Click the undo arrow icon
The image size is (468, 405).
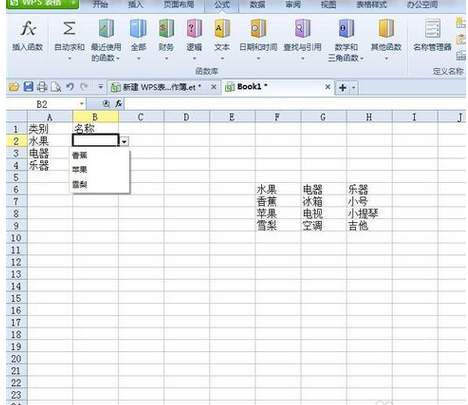70,87
